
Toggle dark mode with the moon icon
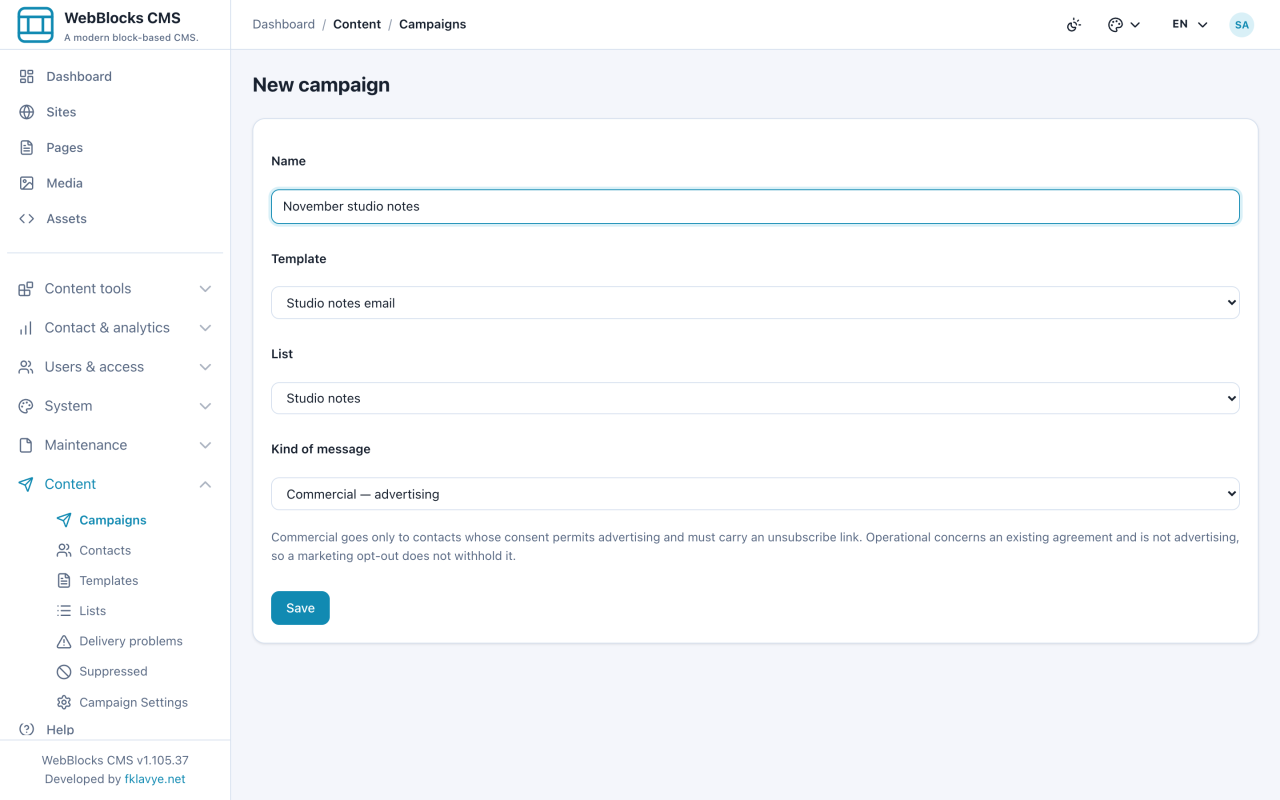tap(1074, 25)
